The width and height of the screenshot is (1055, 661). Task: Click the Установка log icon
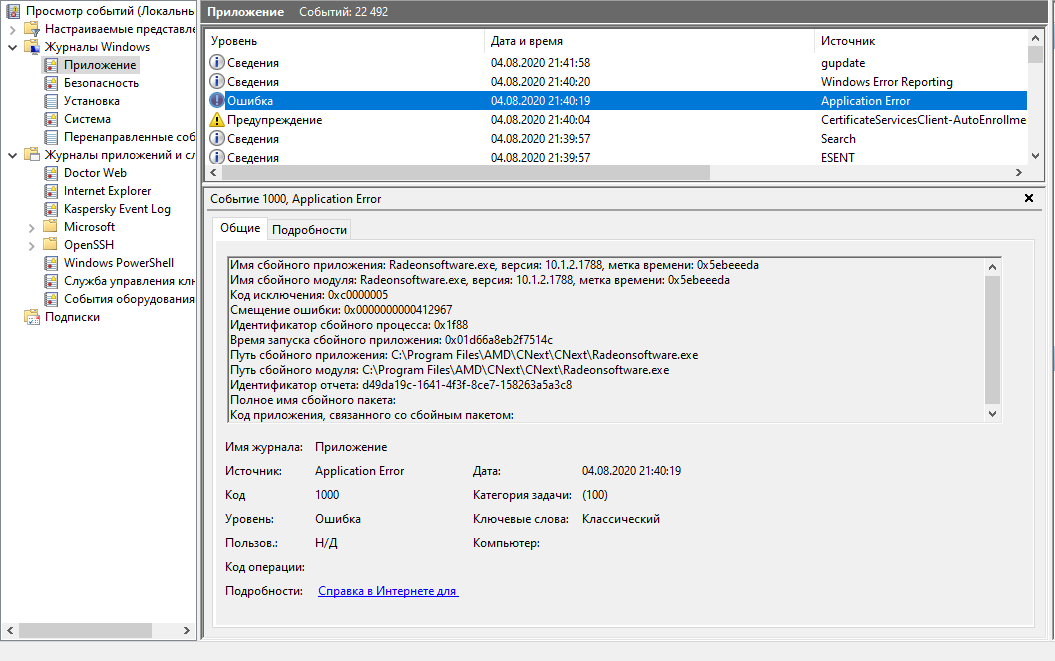click(x=51, y=101)
